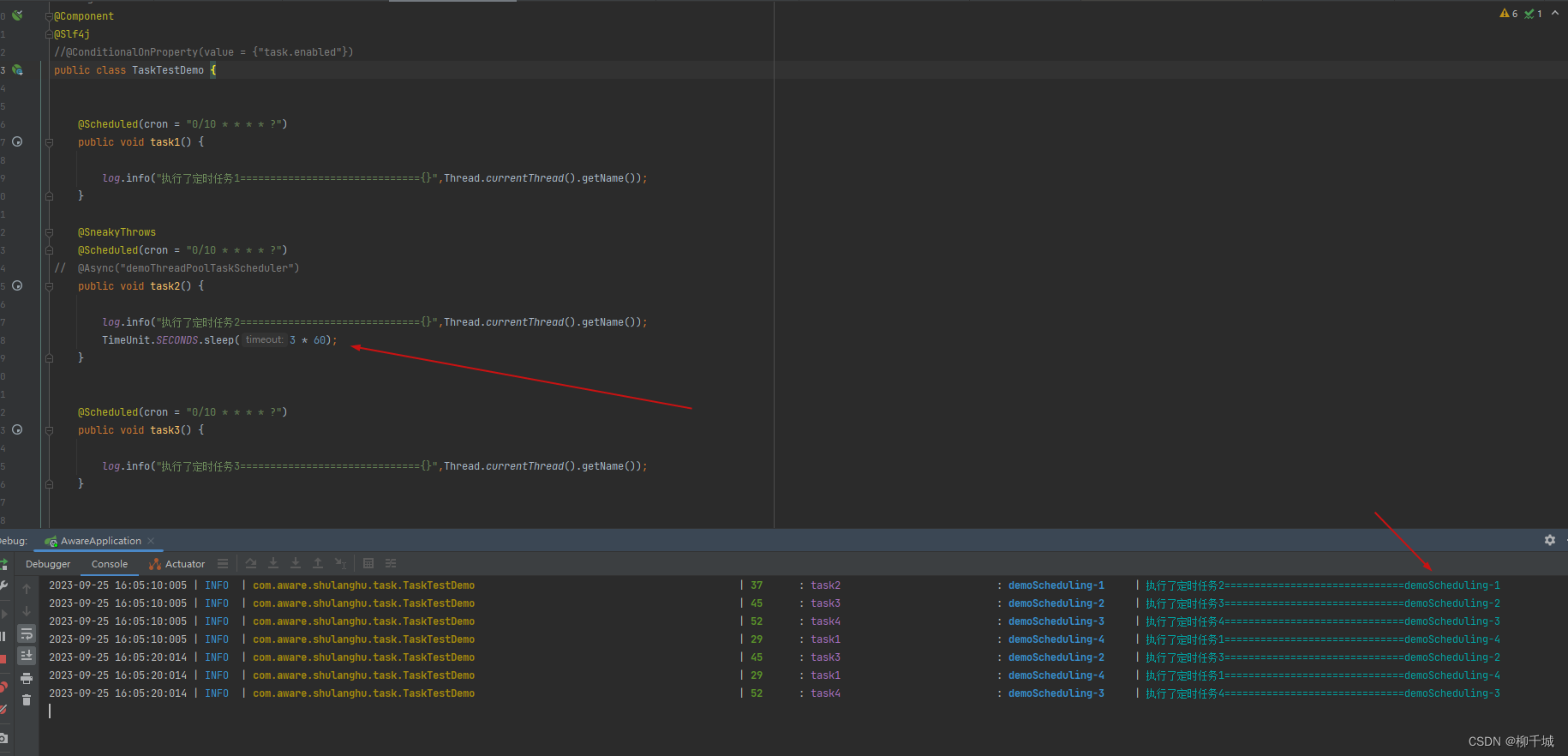
Task: Collapse the @Slf4j fold marker in gutter
Action: pos(49,33)
